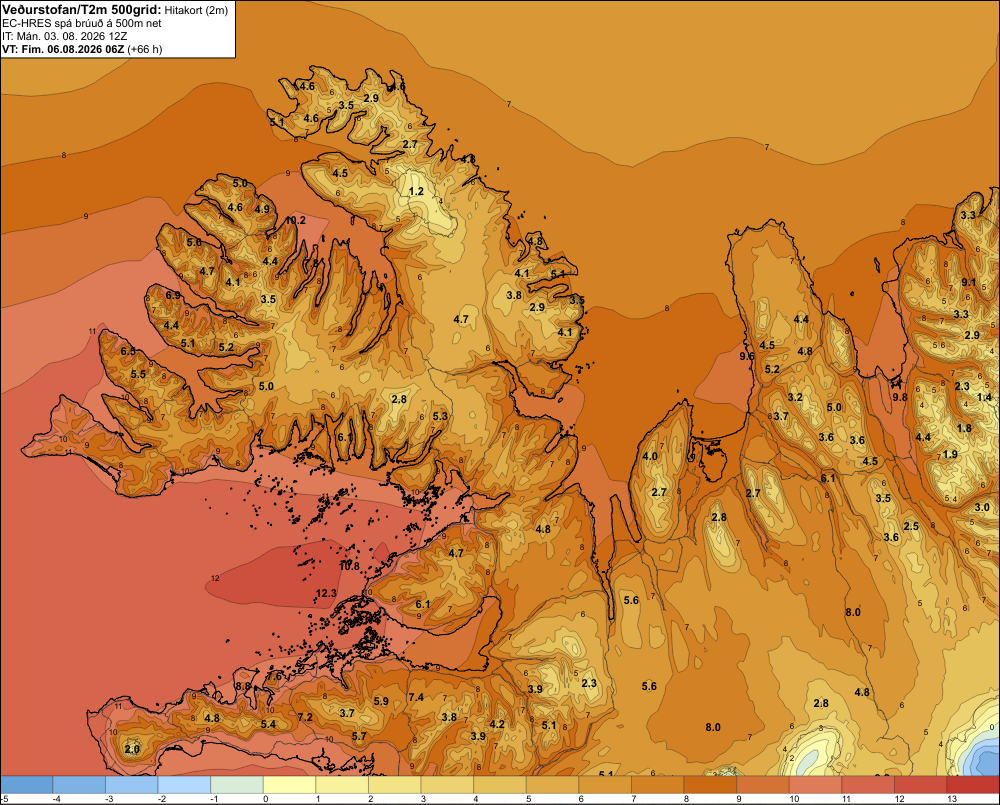Click the '13' tick label on the legend
This screenshot has height=805, width=1000.
pyautogui.click(x=952, y=799)
